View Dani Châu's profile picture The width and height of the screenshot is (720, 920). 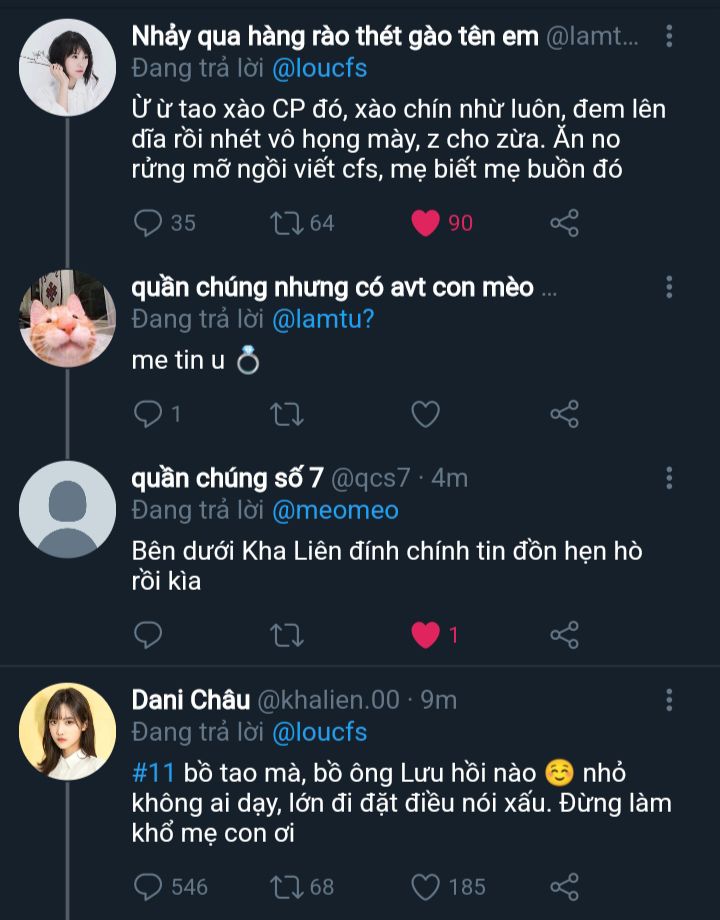click(x=67, y=731)
